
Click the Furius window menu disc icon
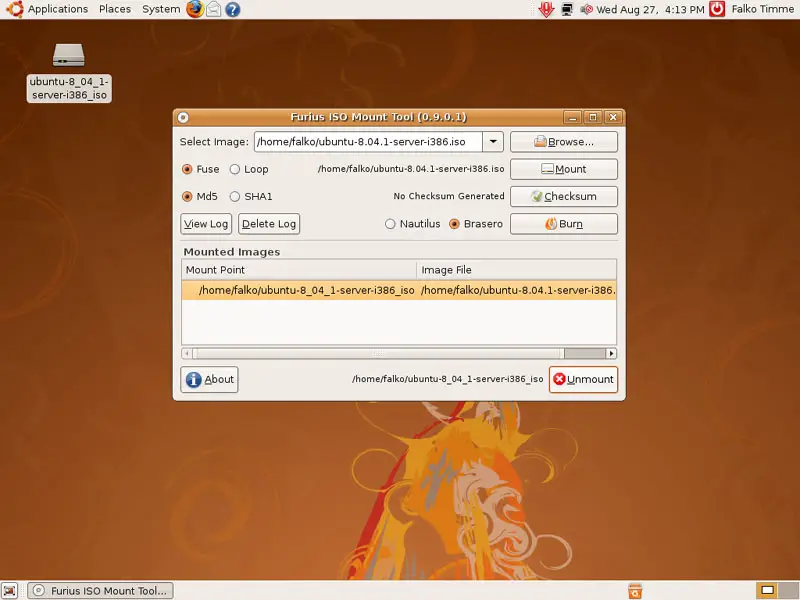(x=183, y=117)
